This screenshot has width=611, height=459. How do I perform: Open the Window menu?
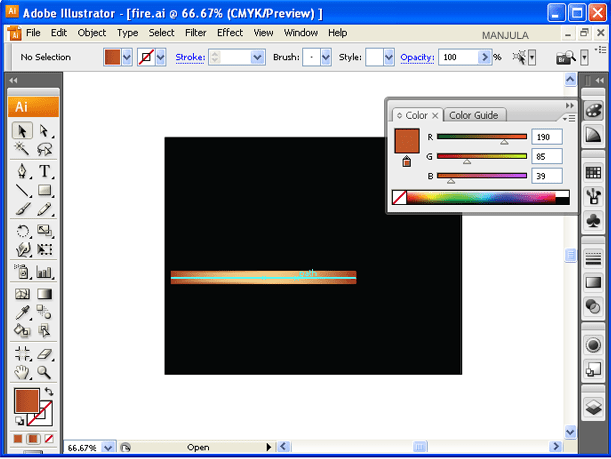tap(300, 33)
